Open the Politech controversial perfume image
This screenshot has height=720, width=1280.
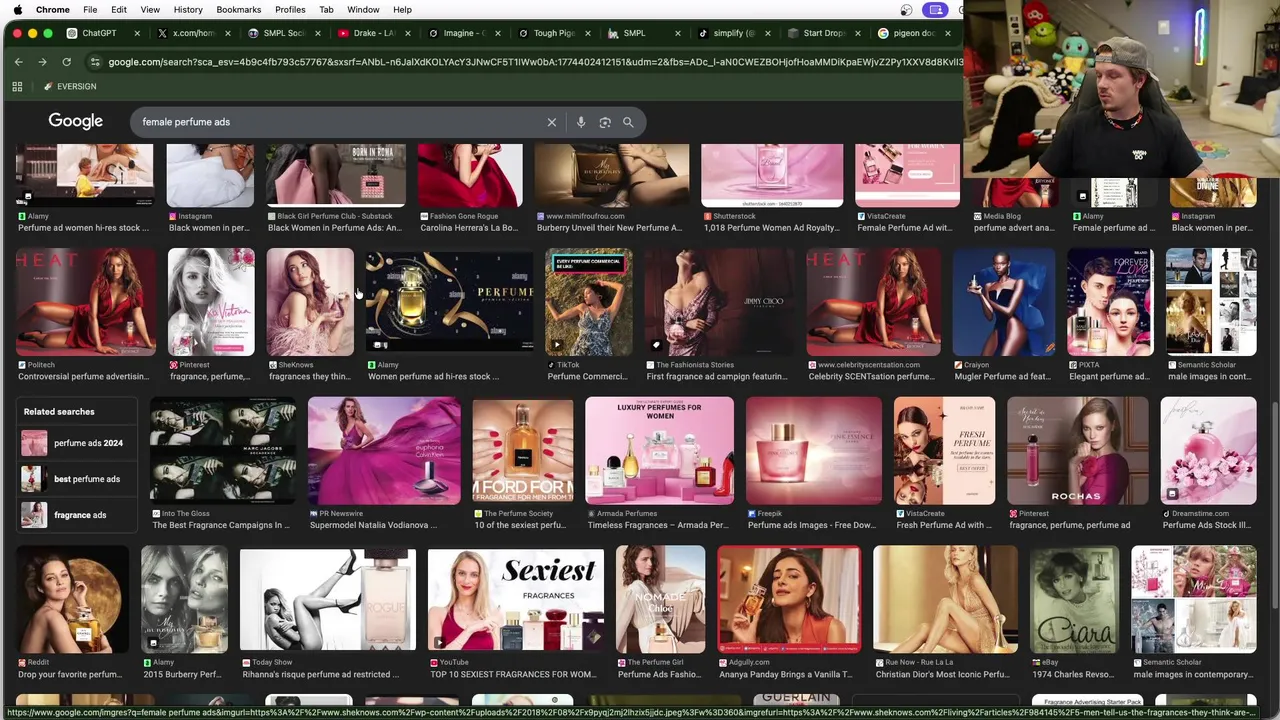point(86,302)
